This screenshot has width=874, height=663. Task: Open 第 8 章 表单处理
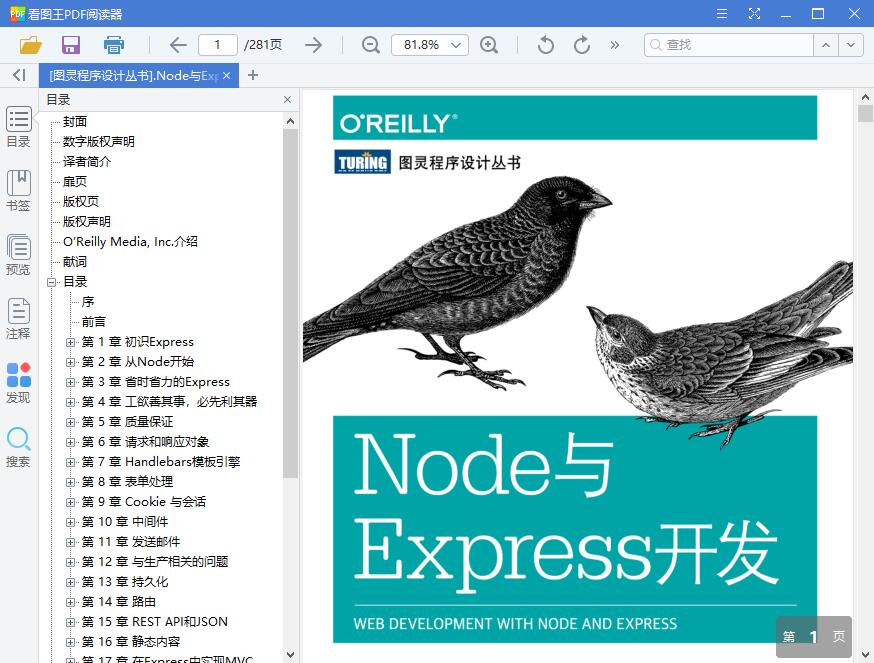point(128,482)
